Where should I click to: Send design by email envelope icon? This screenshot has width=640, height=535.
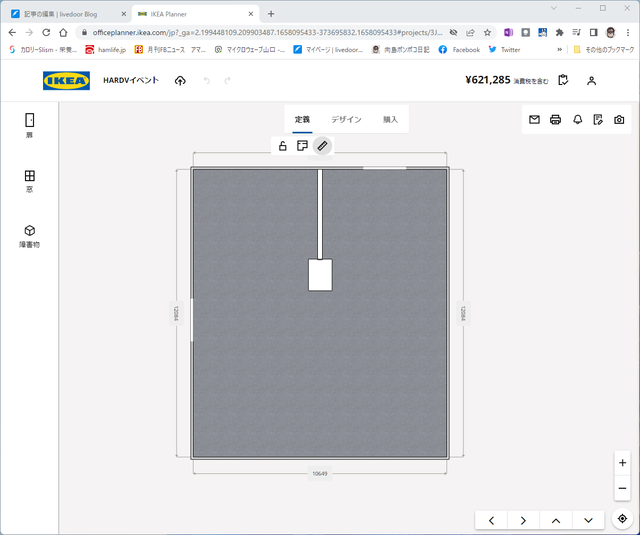tap(534, 120)
